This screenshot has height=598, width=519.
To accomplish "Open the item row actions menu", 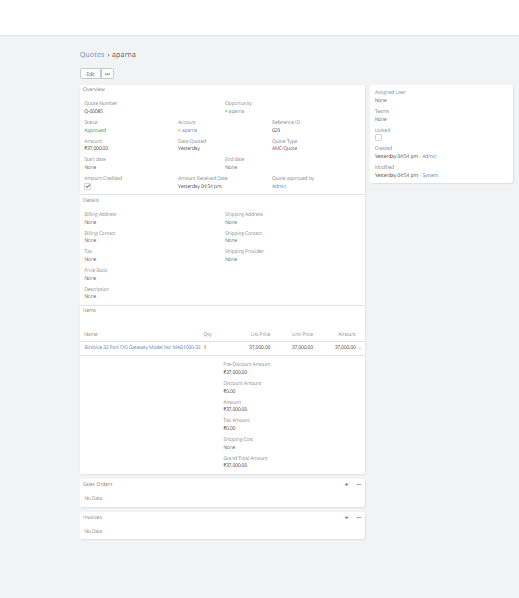I will [360, 347].
